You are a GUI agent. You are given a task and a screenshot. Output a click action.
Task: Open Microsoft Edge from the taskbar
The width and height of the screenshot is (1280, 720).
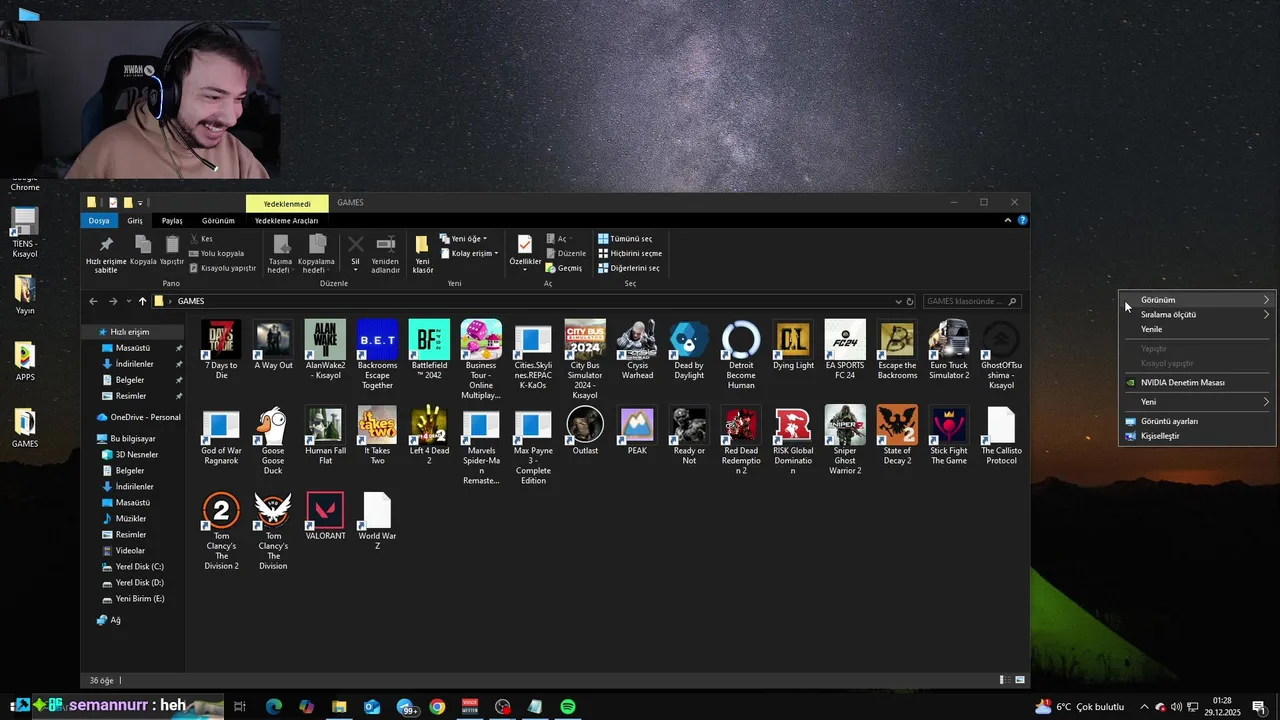click(x=273, y=706)
